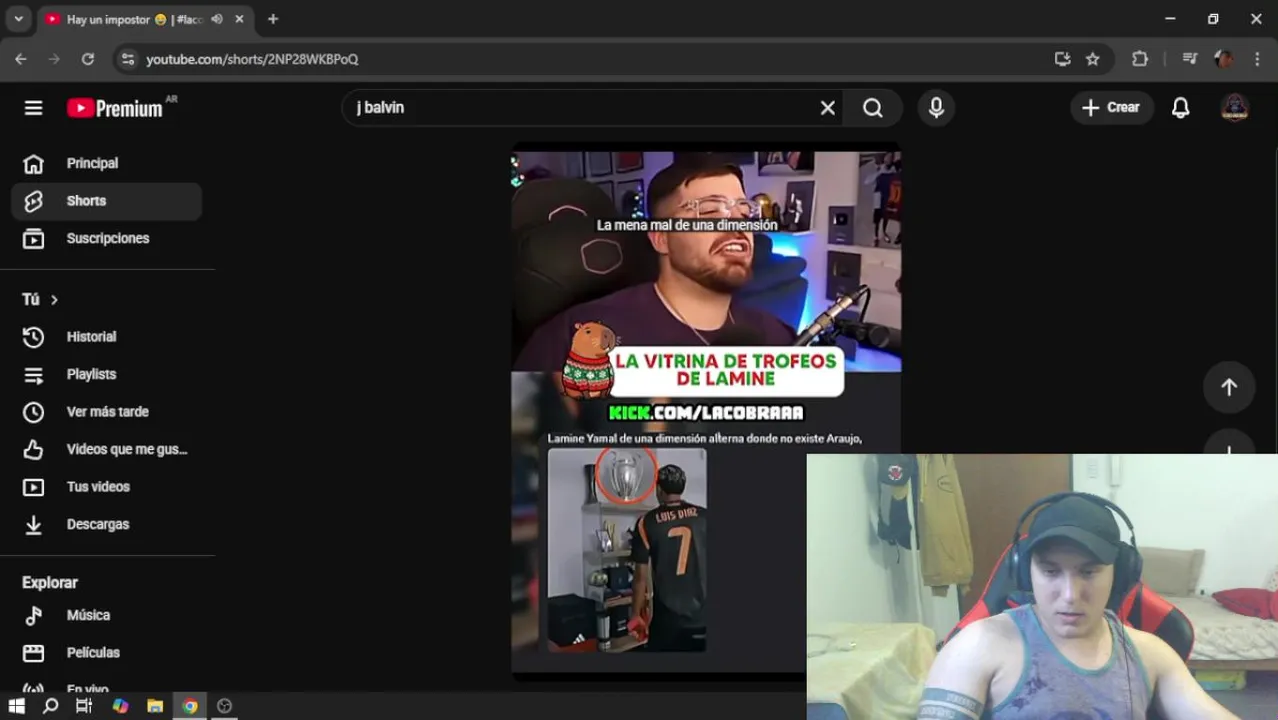Go back in browser
The image size is (1278, 720).
click(x=21, y=59)
